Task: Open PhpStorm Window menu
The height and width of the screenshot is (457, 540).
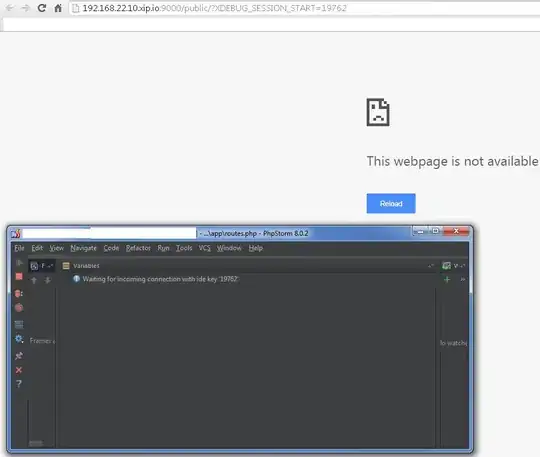Action: click(x=229, y=248)
